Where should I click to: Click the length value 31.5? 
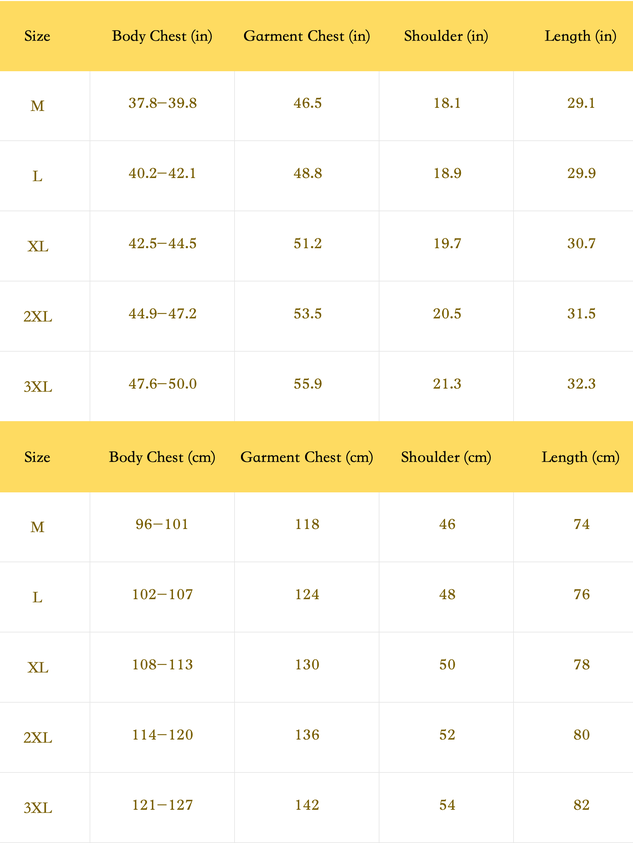click(581, 314)
